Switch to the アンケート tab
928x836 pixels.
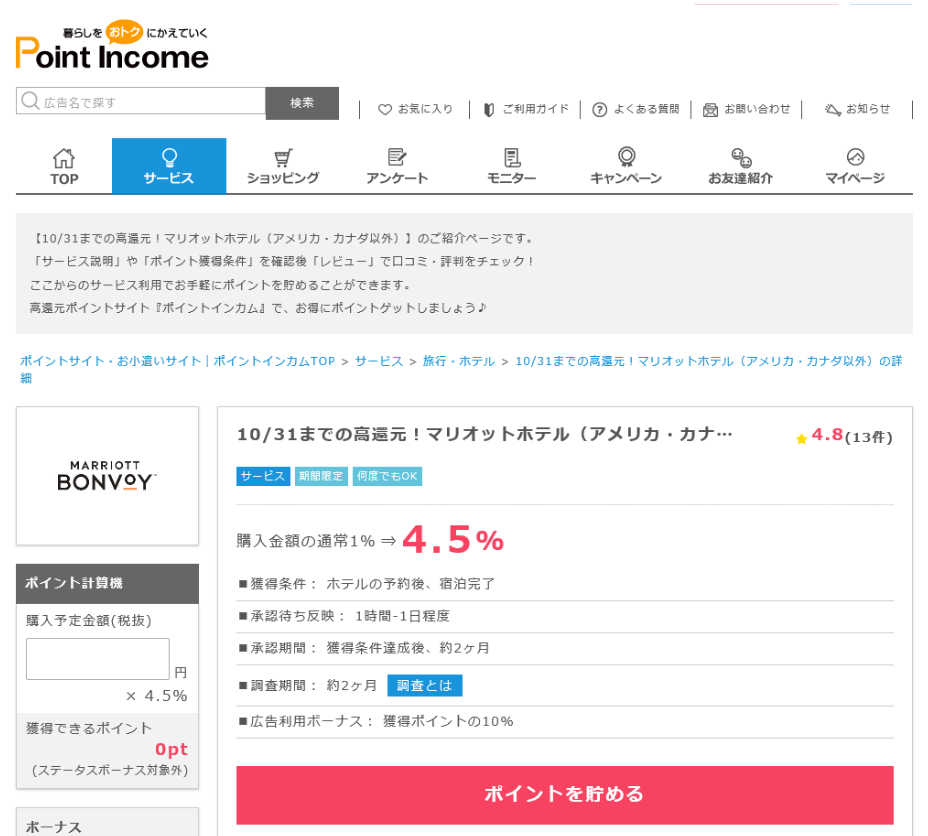point(397,166)
